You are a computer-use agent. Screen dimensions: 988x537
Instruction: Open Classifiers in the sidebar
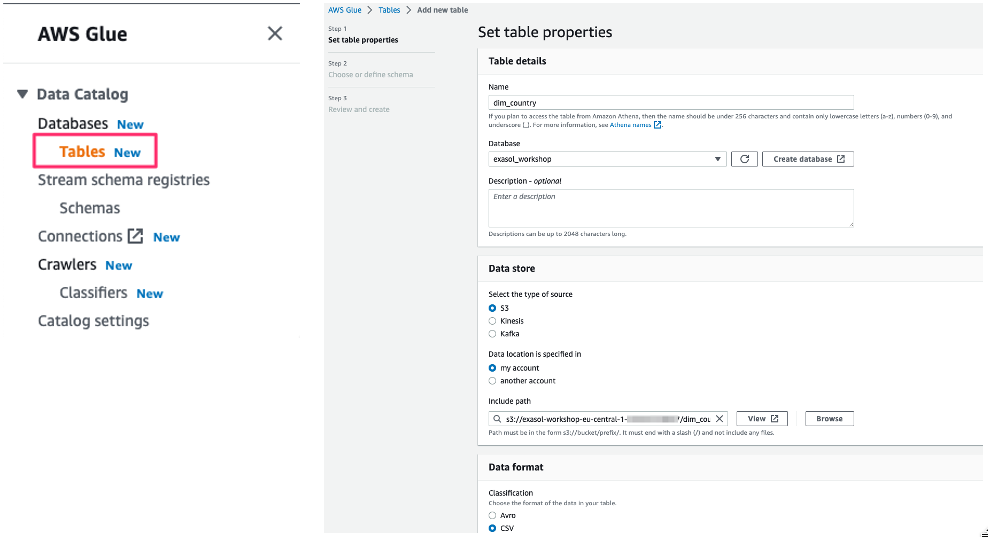coord(93,293)
